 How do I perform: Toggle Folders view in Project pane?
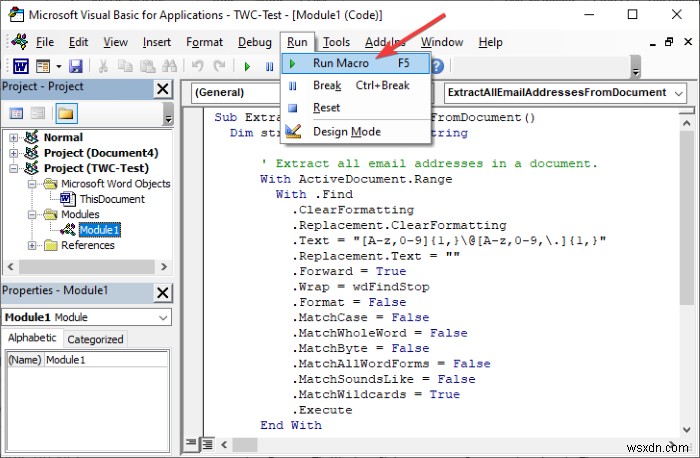[x=66, y=113]
